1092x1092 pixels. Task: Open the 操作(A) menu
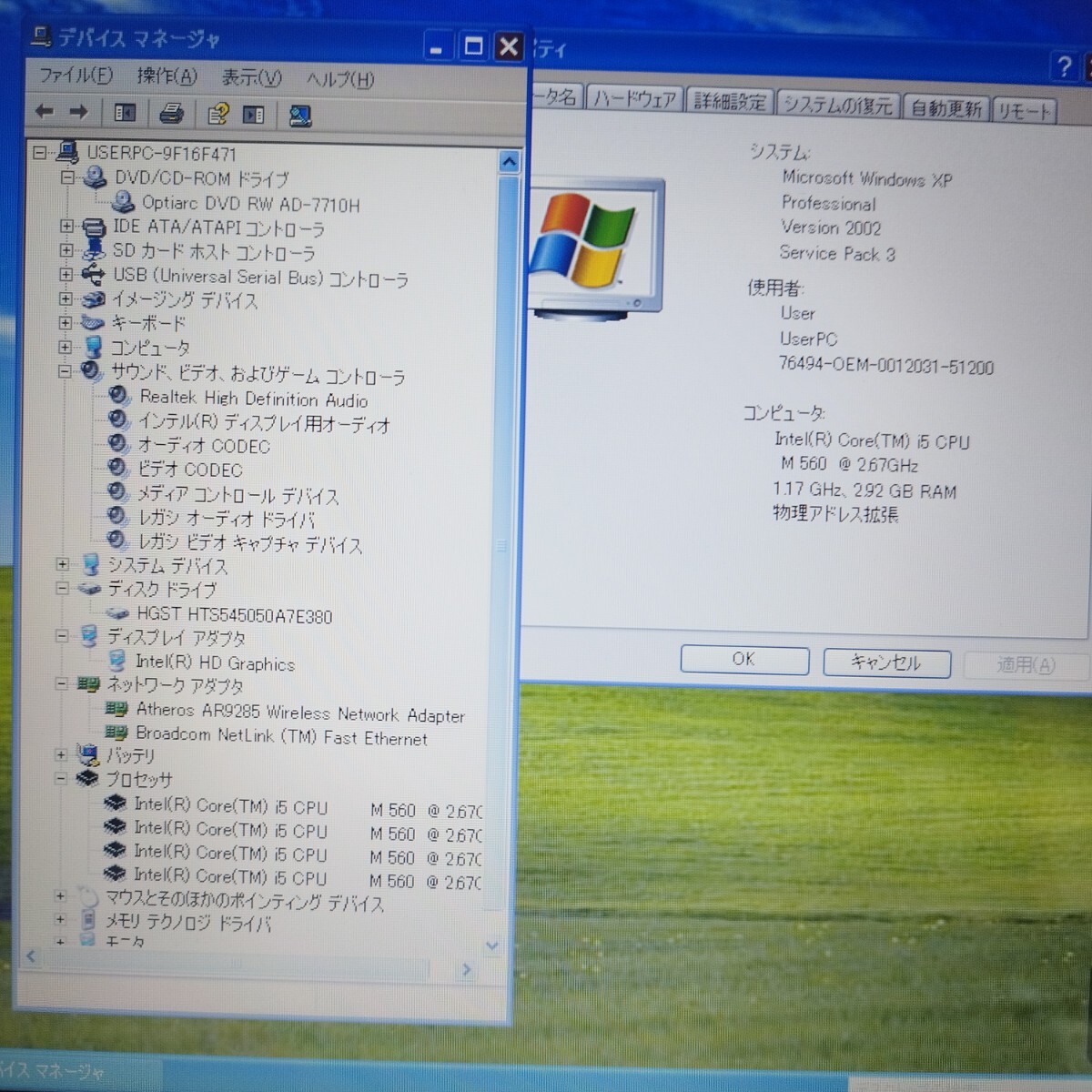tap(167, 76)
